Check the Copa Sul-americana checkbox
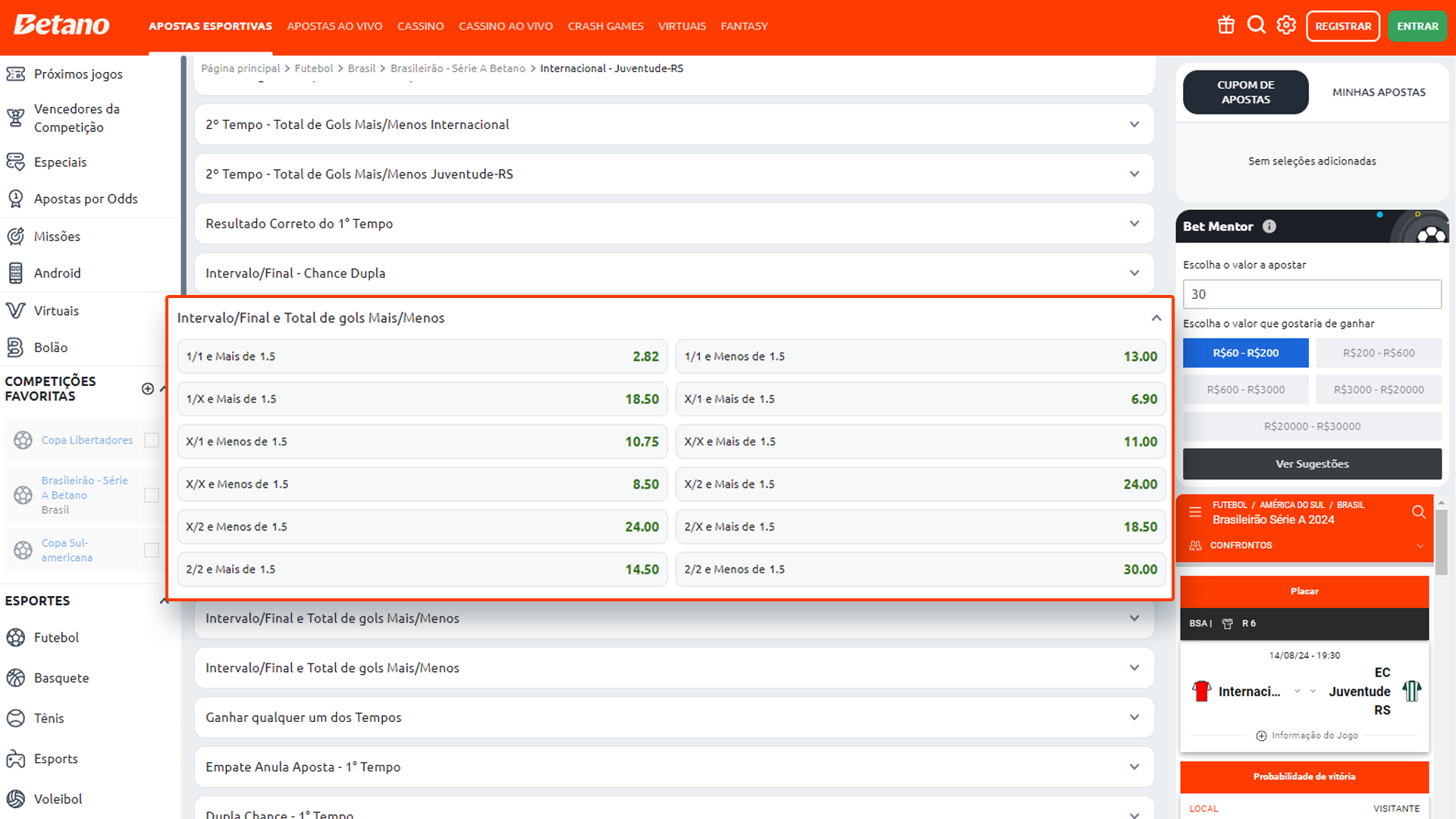1456x819 pixels. tap(152, 550)
